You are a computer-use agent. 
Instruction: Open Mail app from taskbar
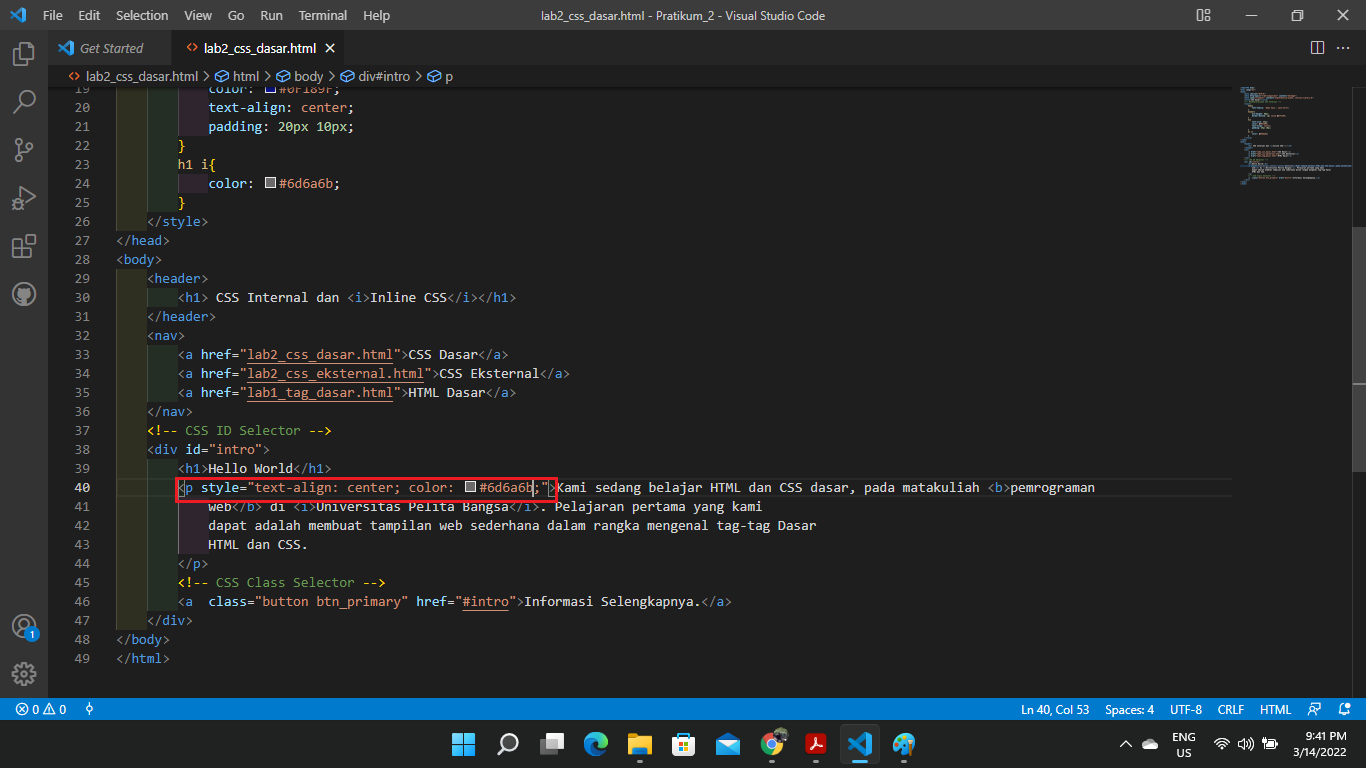click(x=728, y=744)
